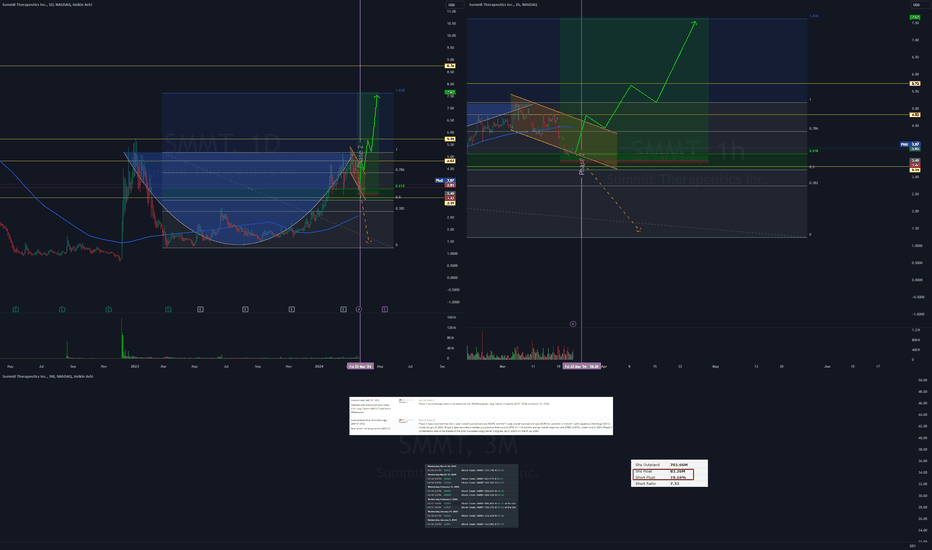Click the 'Jun' label on the 1h time axis
Image resolution: width=932 pixels, height=550 pixels.
[827, 366]
